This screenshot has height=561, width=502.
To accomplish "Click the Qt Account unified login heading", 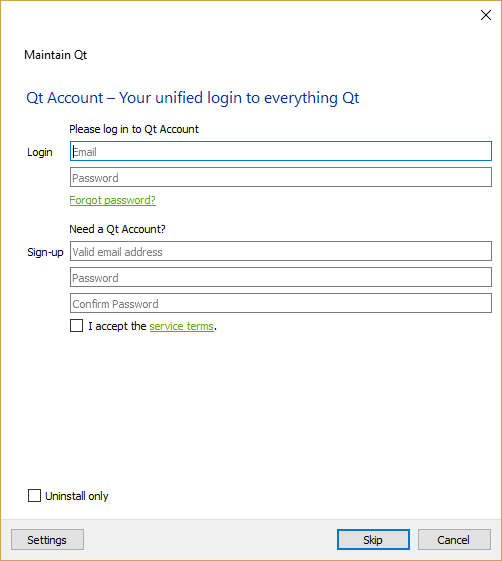I will coord(192,98).
